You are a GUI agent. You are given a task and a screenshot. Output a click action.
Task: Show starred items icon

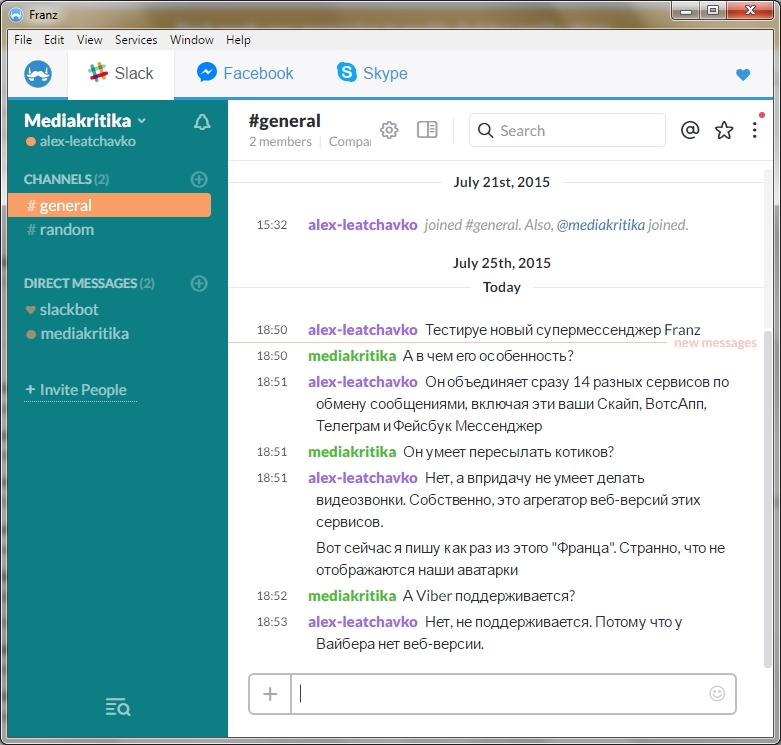724,130
